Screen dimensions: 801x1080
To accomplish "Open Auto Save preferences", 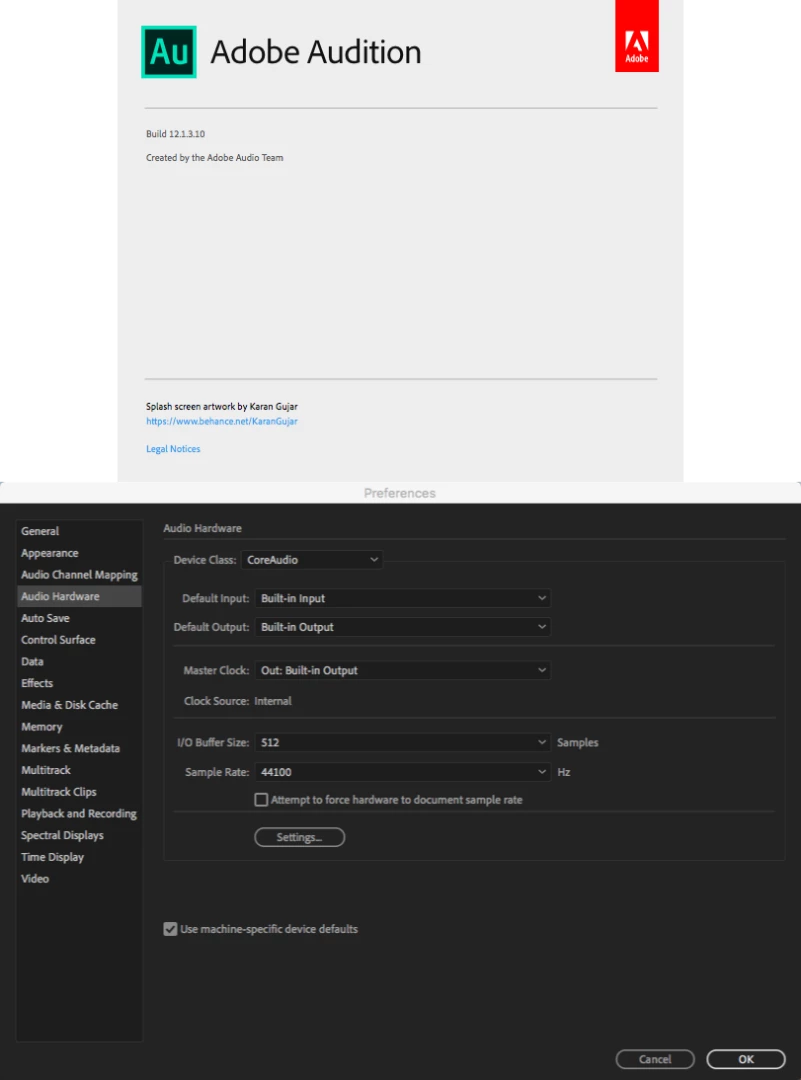I will click(79, 618).
